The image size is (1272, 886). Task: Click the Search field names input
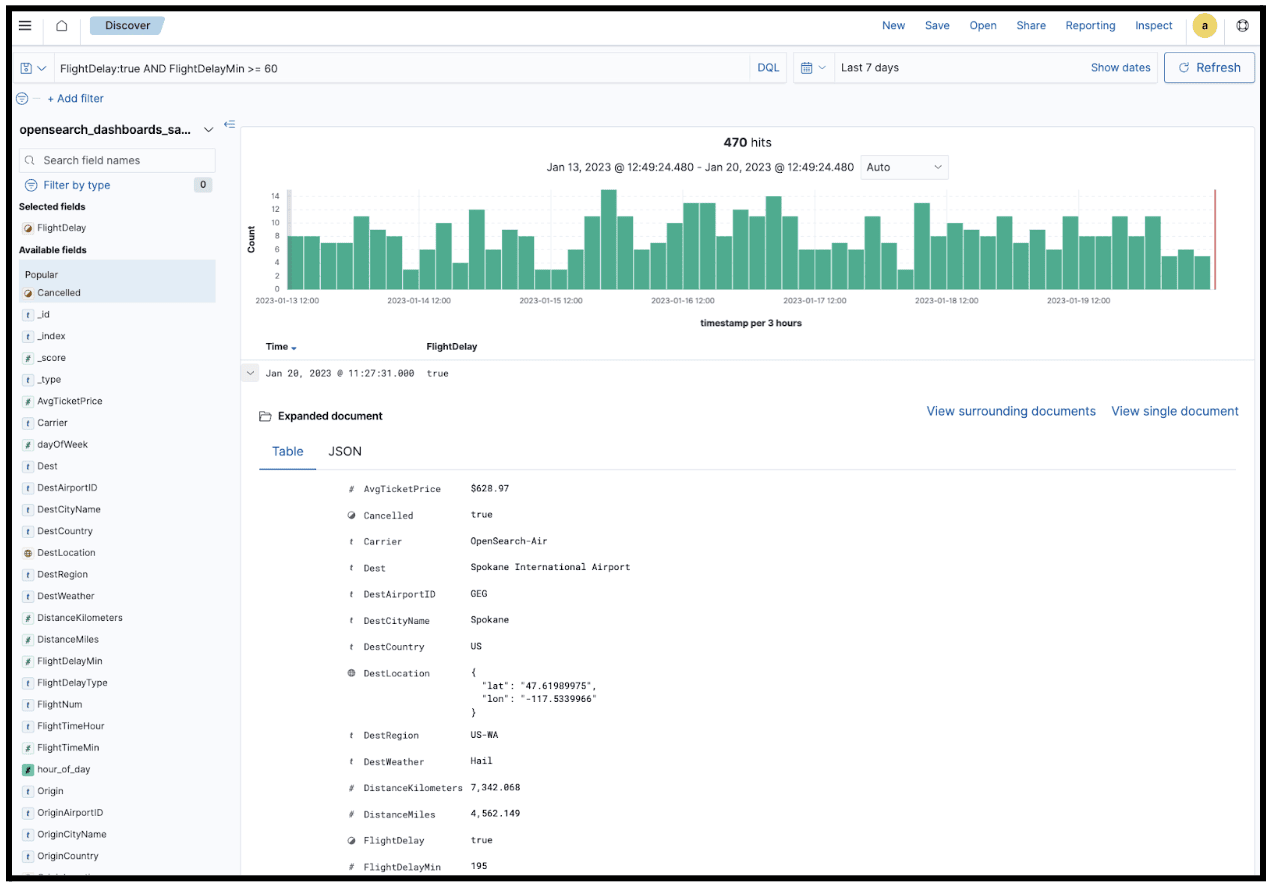[117, 160]
